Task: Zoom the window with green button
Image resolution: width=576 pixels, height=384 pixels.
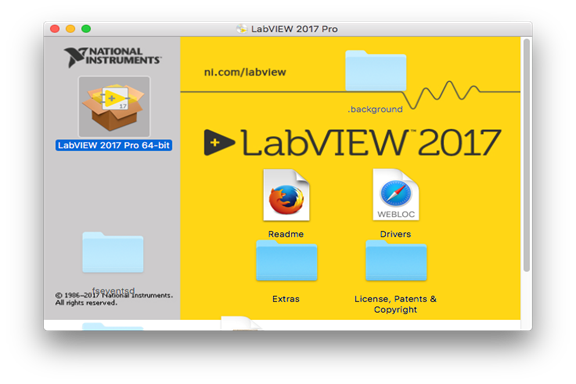Action: (86, 29)
